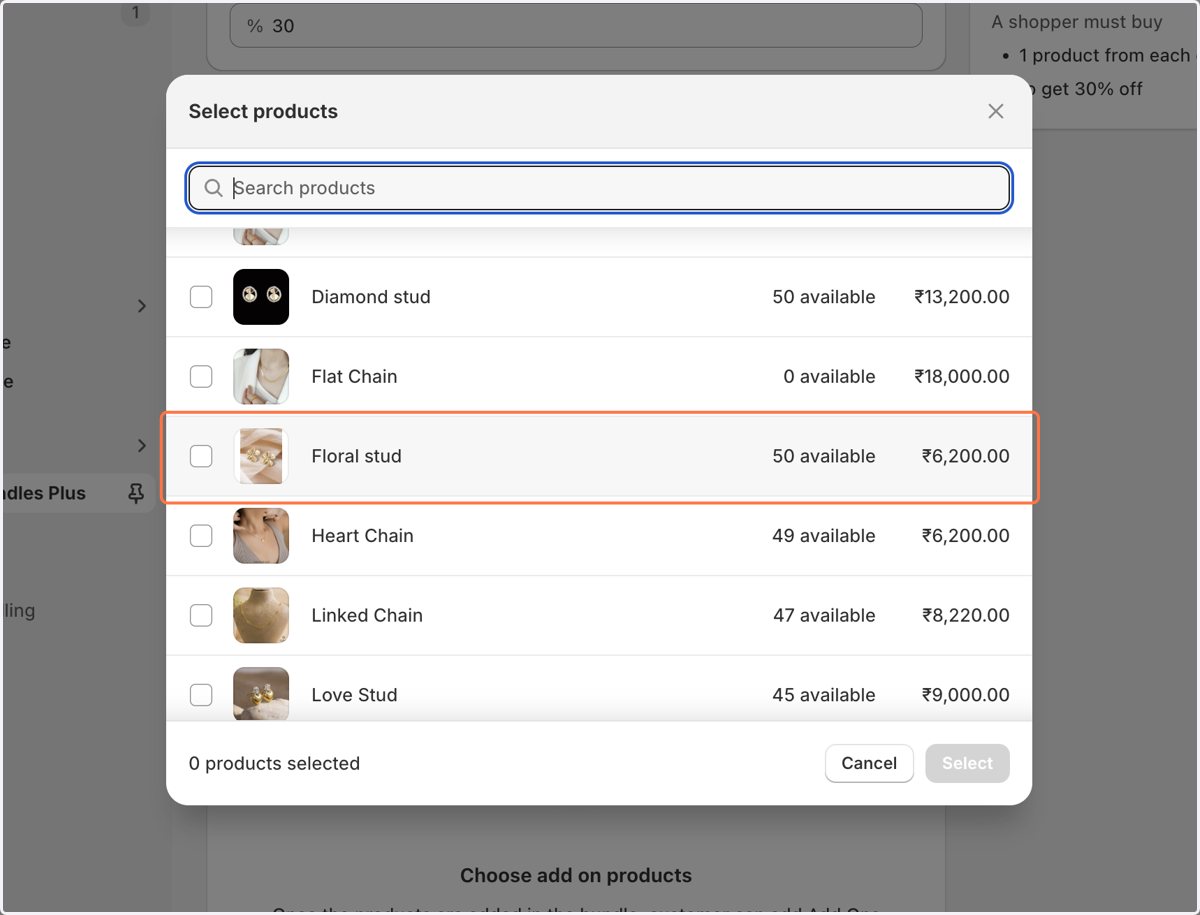Click the Flat Chain product thumbnail
Screen dimensions: 1200x915
click(261, 376)
